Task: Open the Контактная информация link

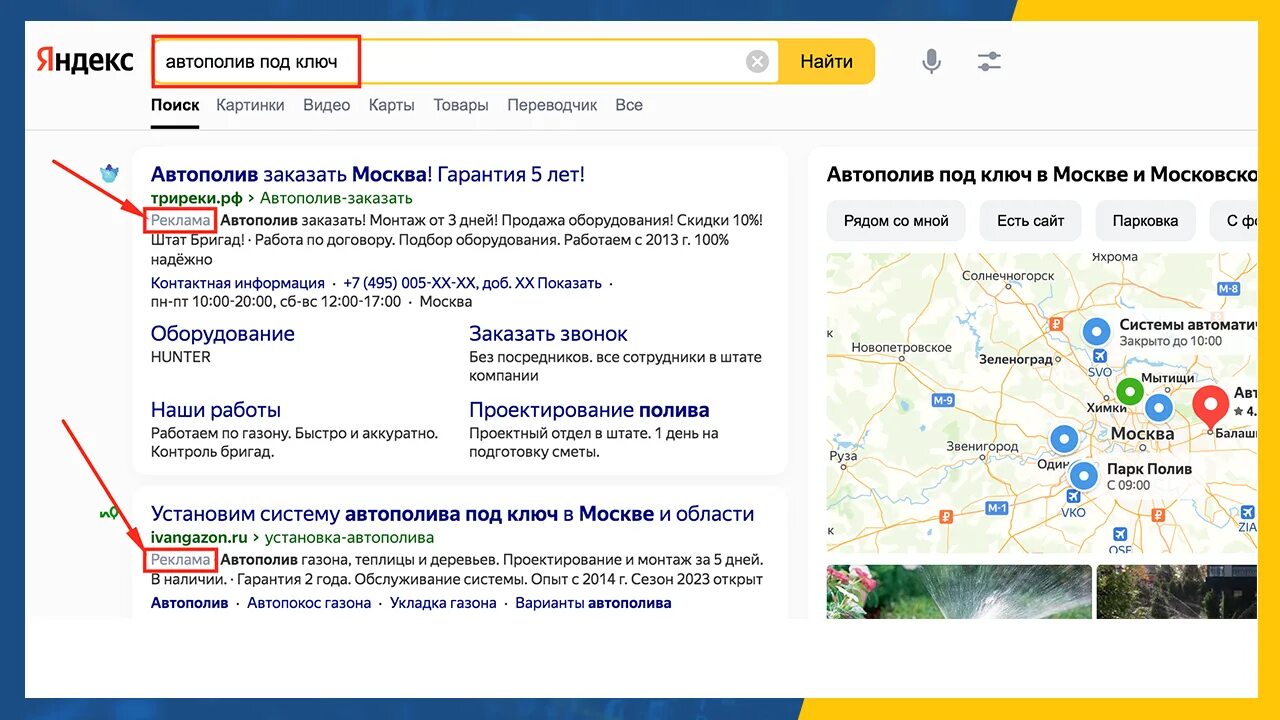Action: coord(238,283)
